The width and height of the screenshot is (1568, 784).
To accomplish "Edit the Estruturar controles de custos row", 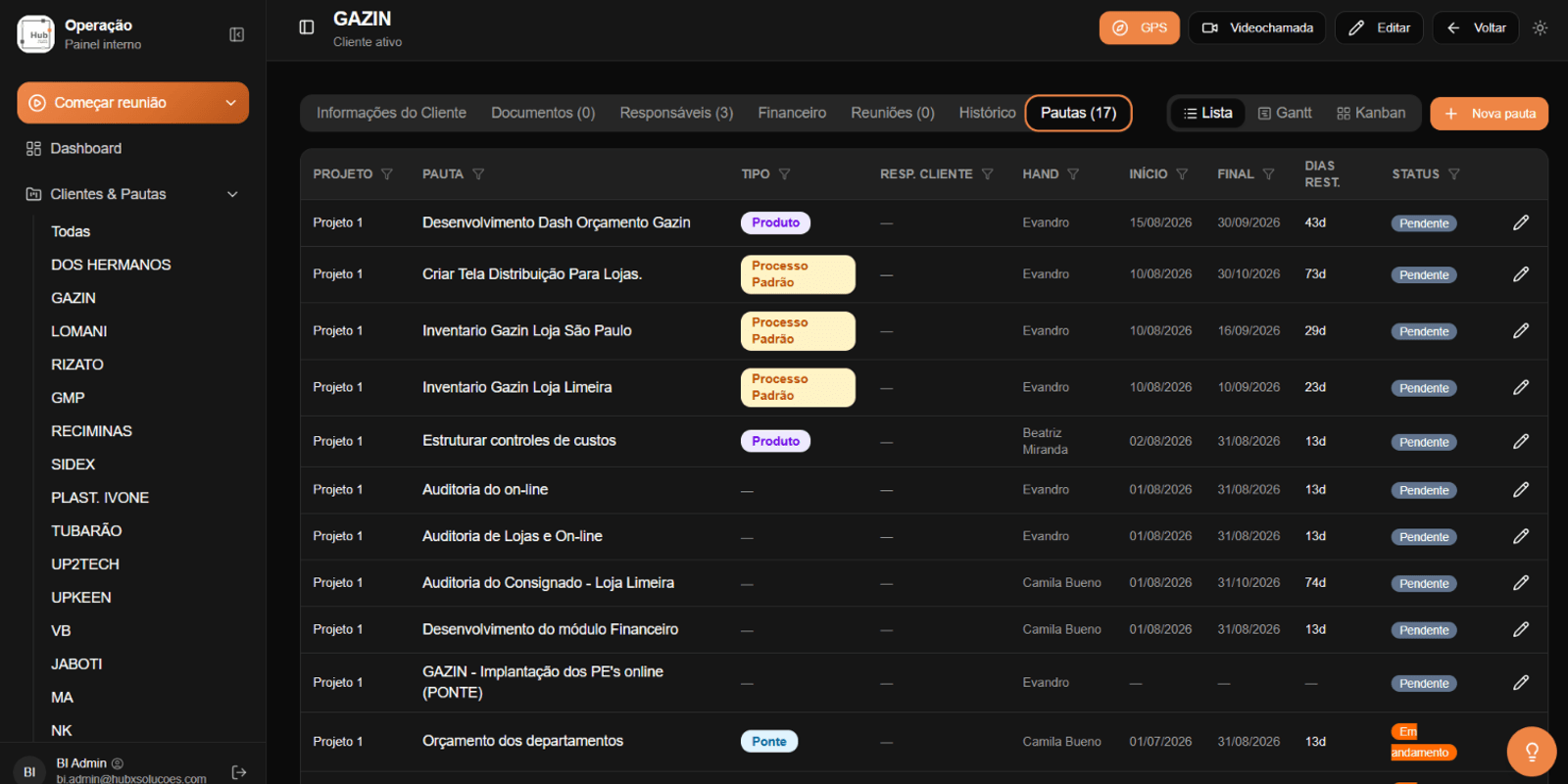I will 1521,442.
